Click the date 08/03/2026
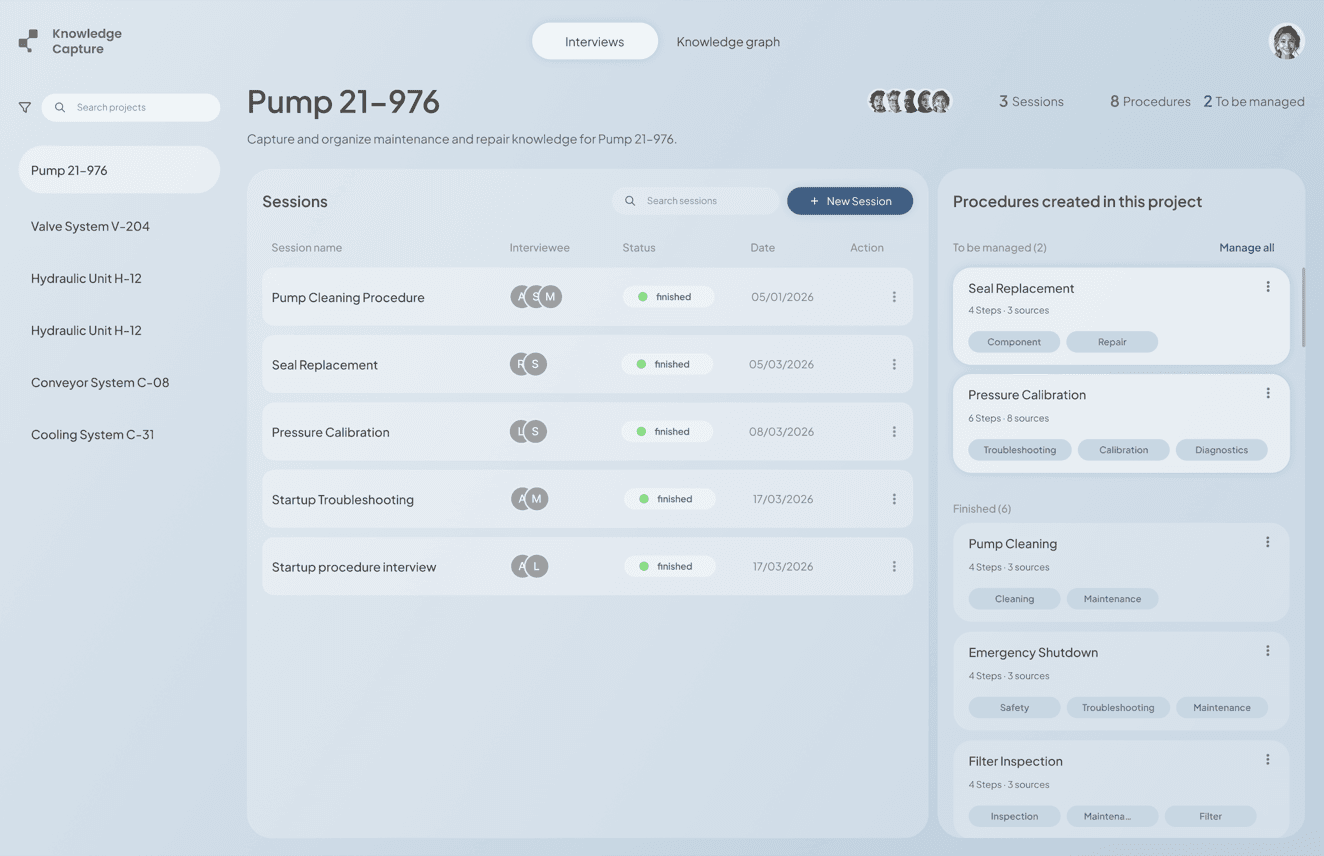The image size is (1324, 856). [781, 432]
